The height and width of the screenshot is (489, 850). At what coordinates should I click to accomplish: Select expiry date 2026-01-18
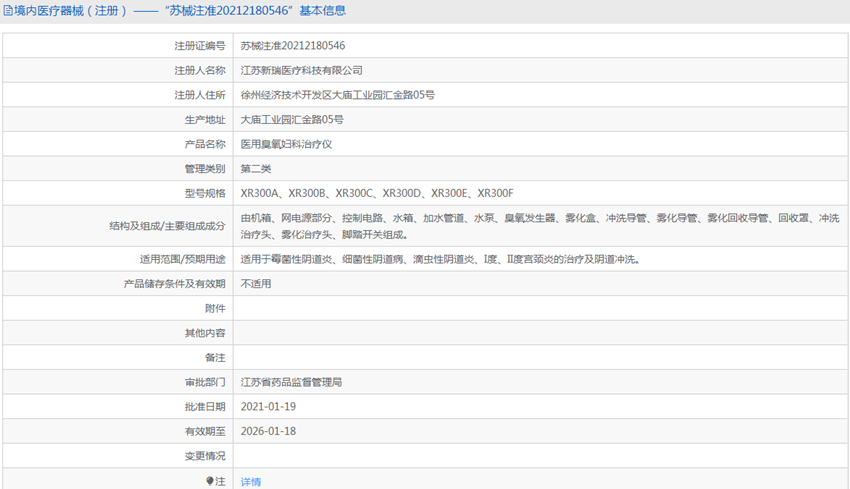(268, 432)
